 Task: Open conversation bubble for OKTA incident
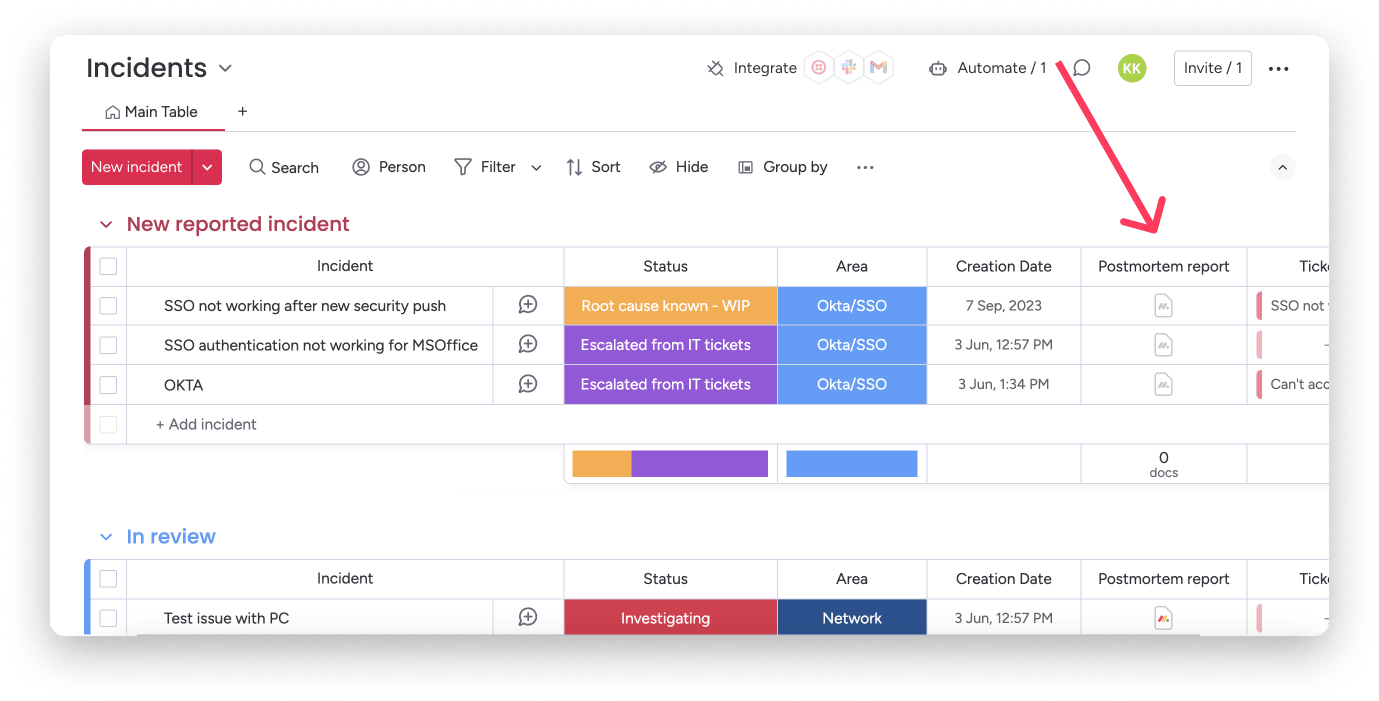pos(528,384)
